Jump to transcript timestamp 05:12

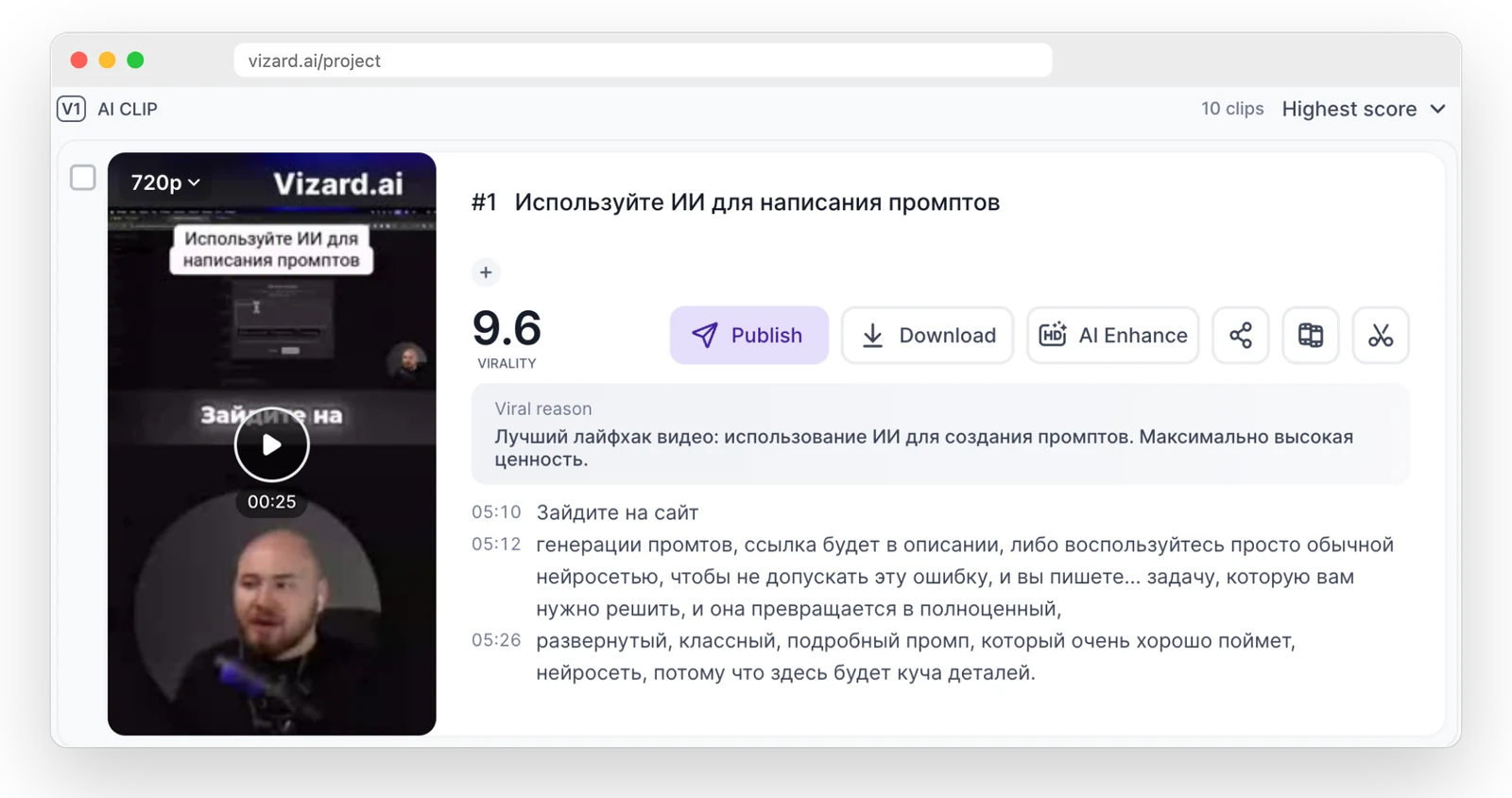click(496, 545)
